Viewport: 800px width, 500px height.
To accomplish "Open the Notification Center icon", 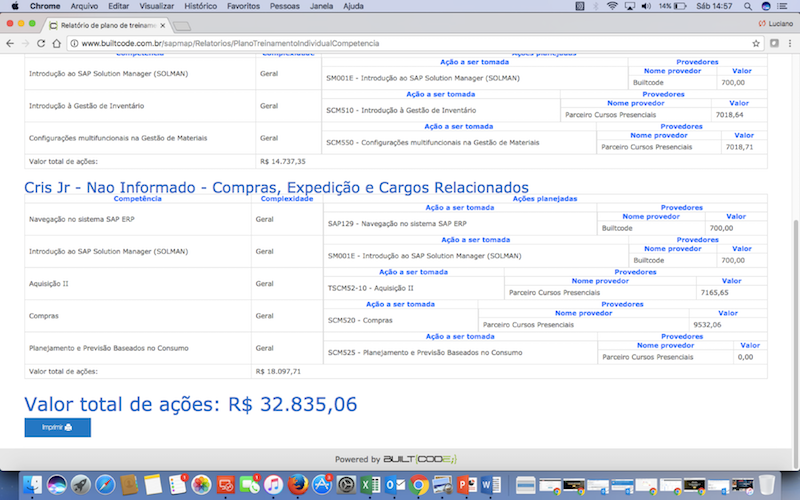I will 782,6.
